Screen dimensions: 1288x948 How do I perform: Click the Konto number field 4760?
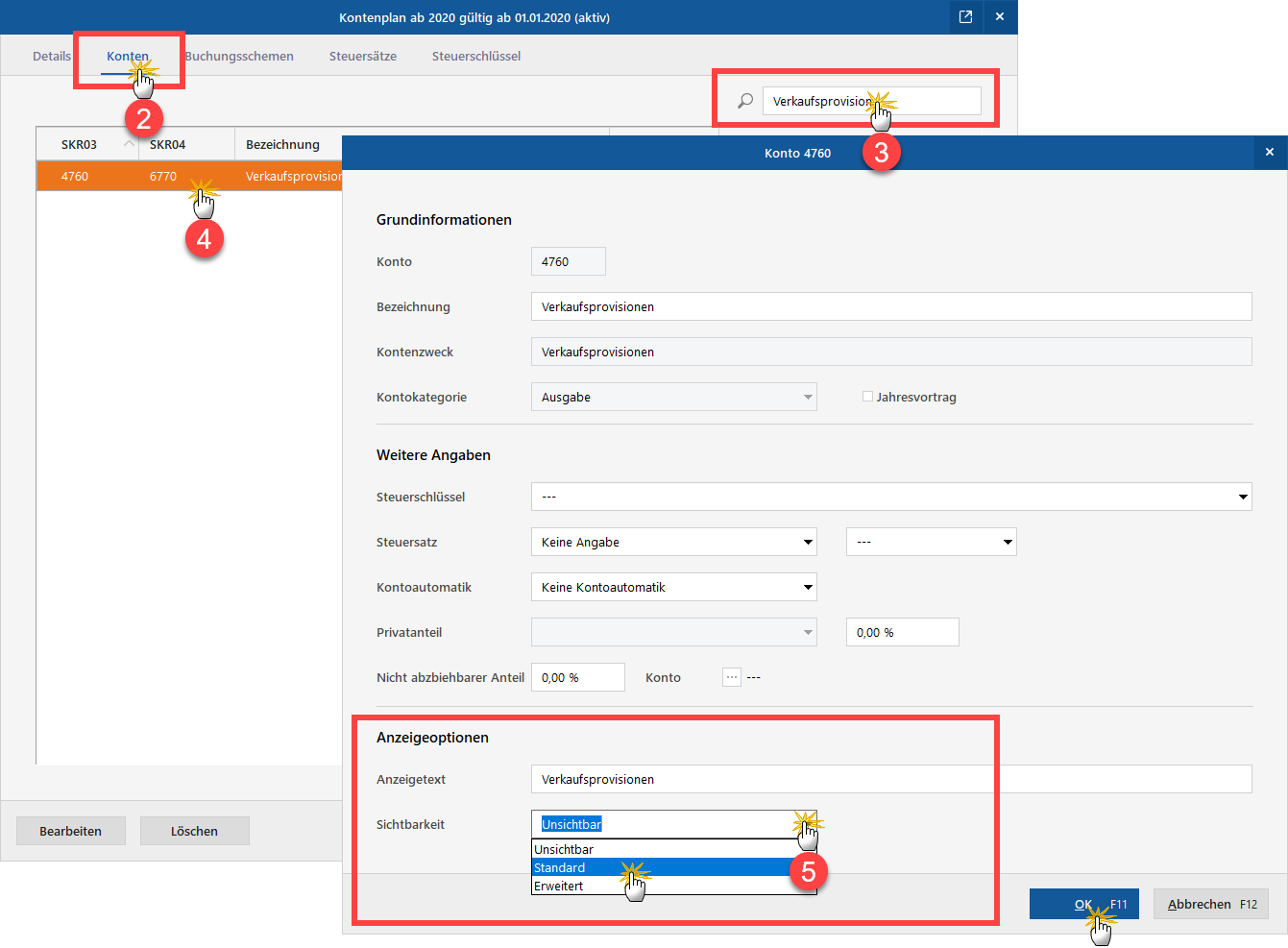[x=569, y=261]
